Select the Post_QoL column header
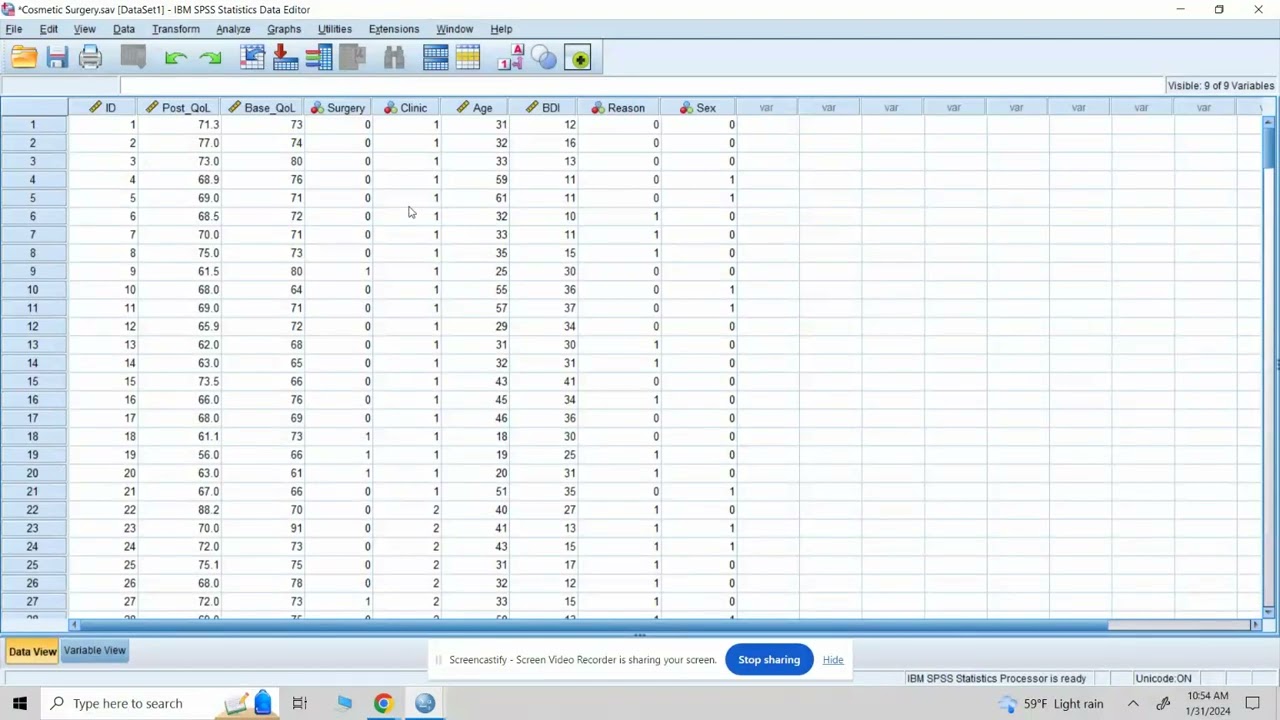This screenshot has width=1280, height=720. [x=179, y=107]
